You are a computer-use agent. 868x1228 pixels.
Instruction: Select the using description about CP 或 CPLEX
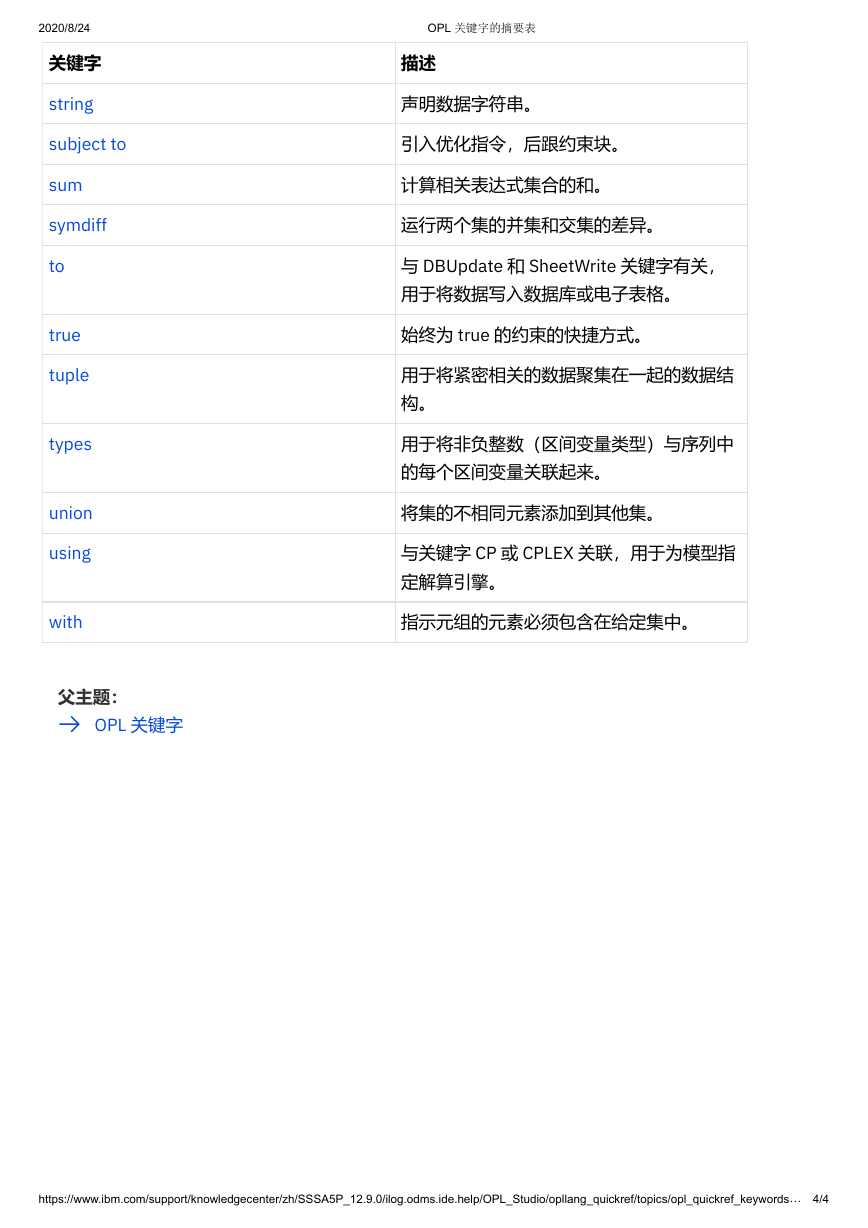click(x=568, y=567)
